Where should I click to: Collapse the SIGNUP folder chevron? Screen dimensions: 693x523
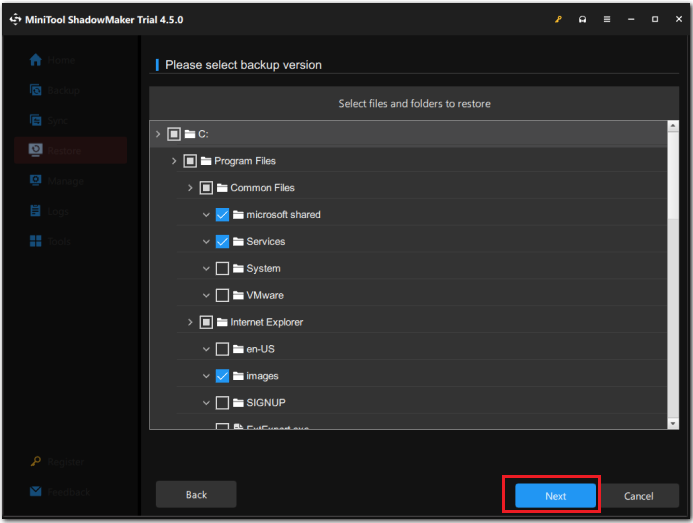(206, 403)
